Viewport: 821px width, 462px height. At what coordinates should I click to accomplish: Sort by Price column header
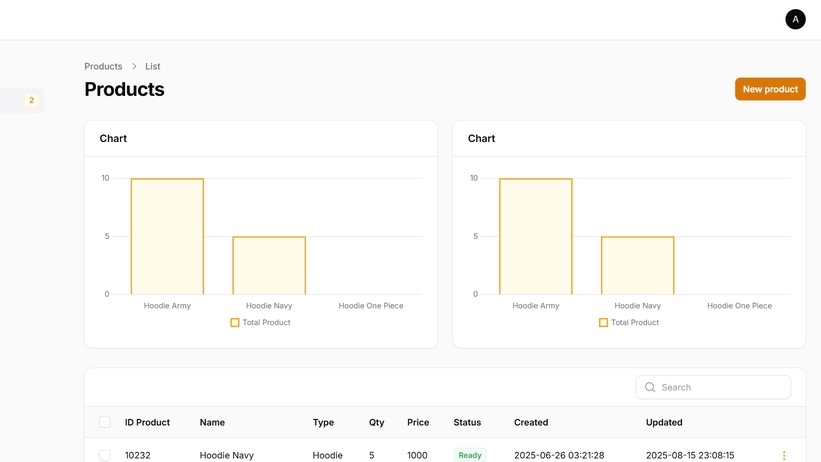point(418,422)
